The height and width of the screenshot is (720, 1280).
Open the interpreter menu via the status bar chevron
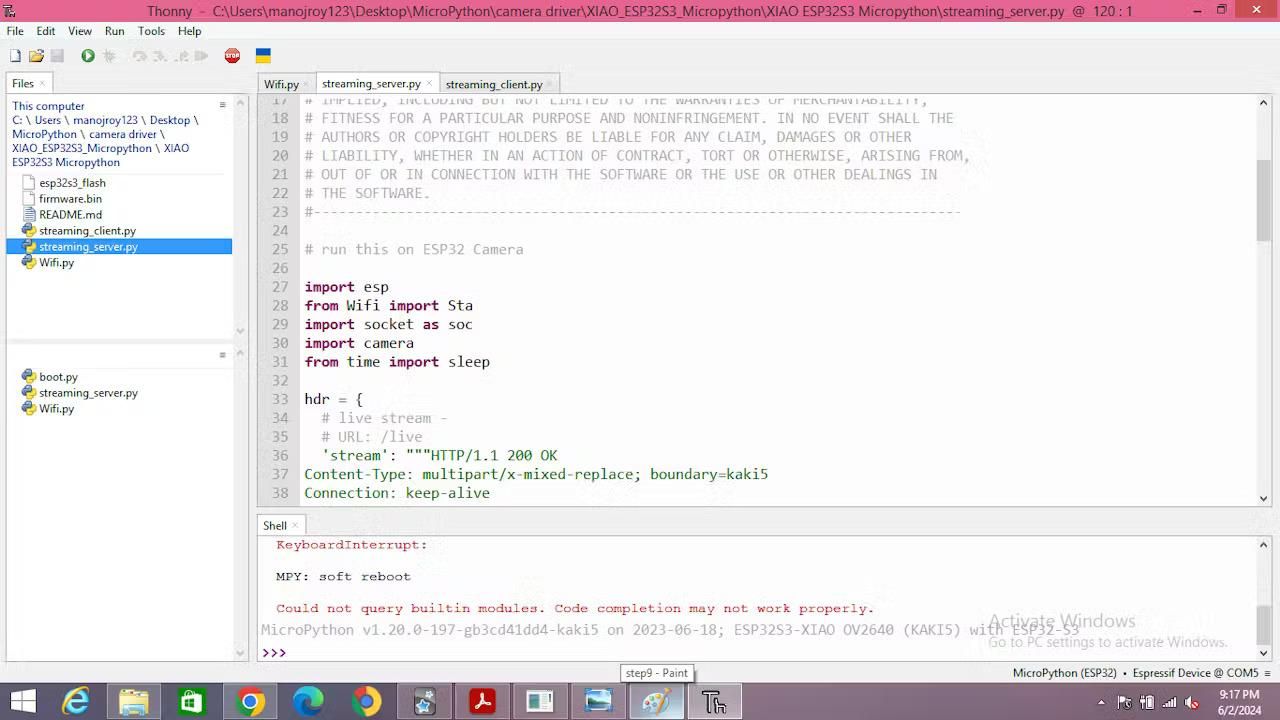(1268, 673)
